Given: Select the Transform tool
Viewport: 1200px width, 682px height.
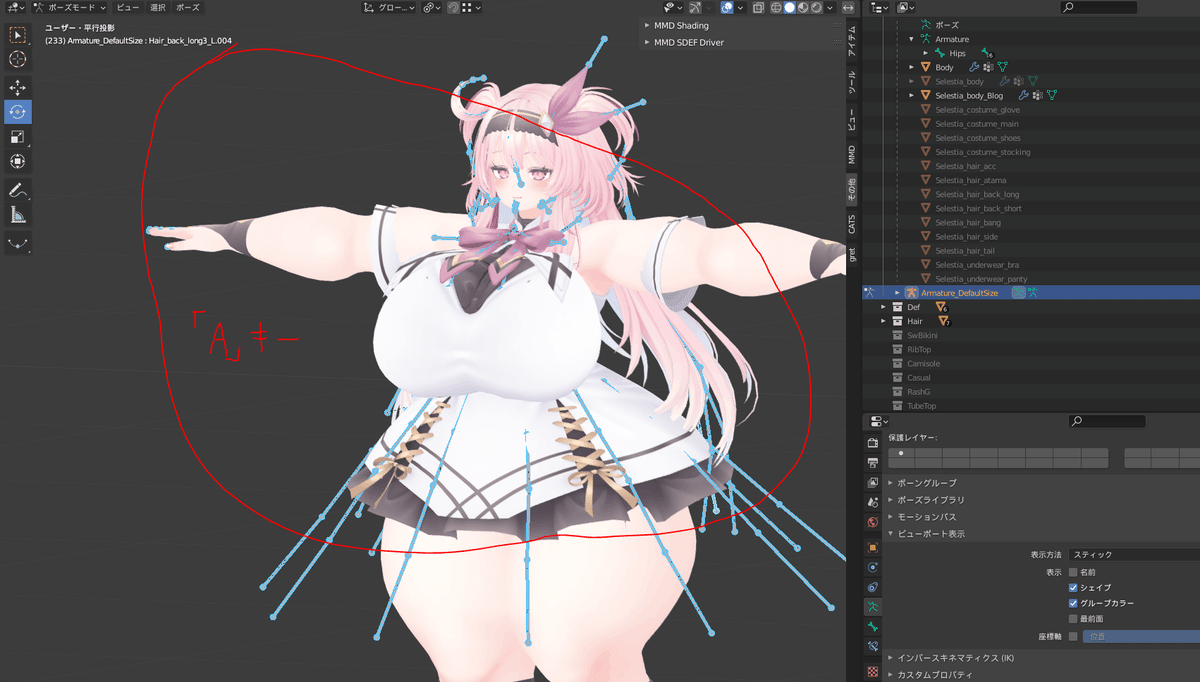Looking at the screenshot, I should 18,161.
